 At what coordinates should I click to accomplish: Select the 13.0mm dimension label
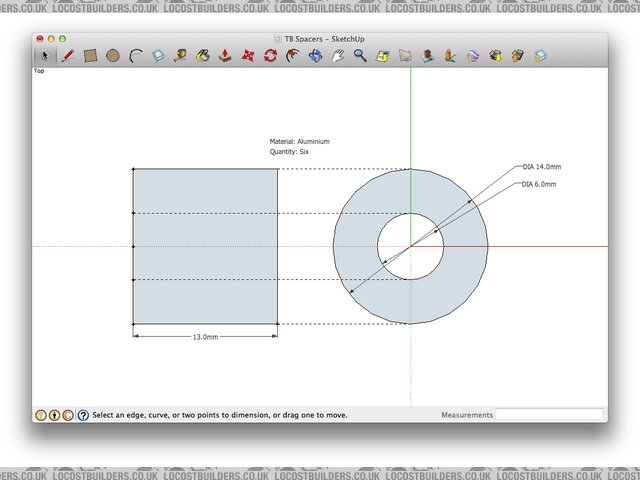[206, 338]
